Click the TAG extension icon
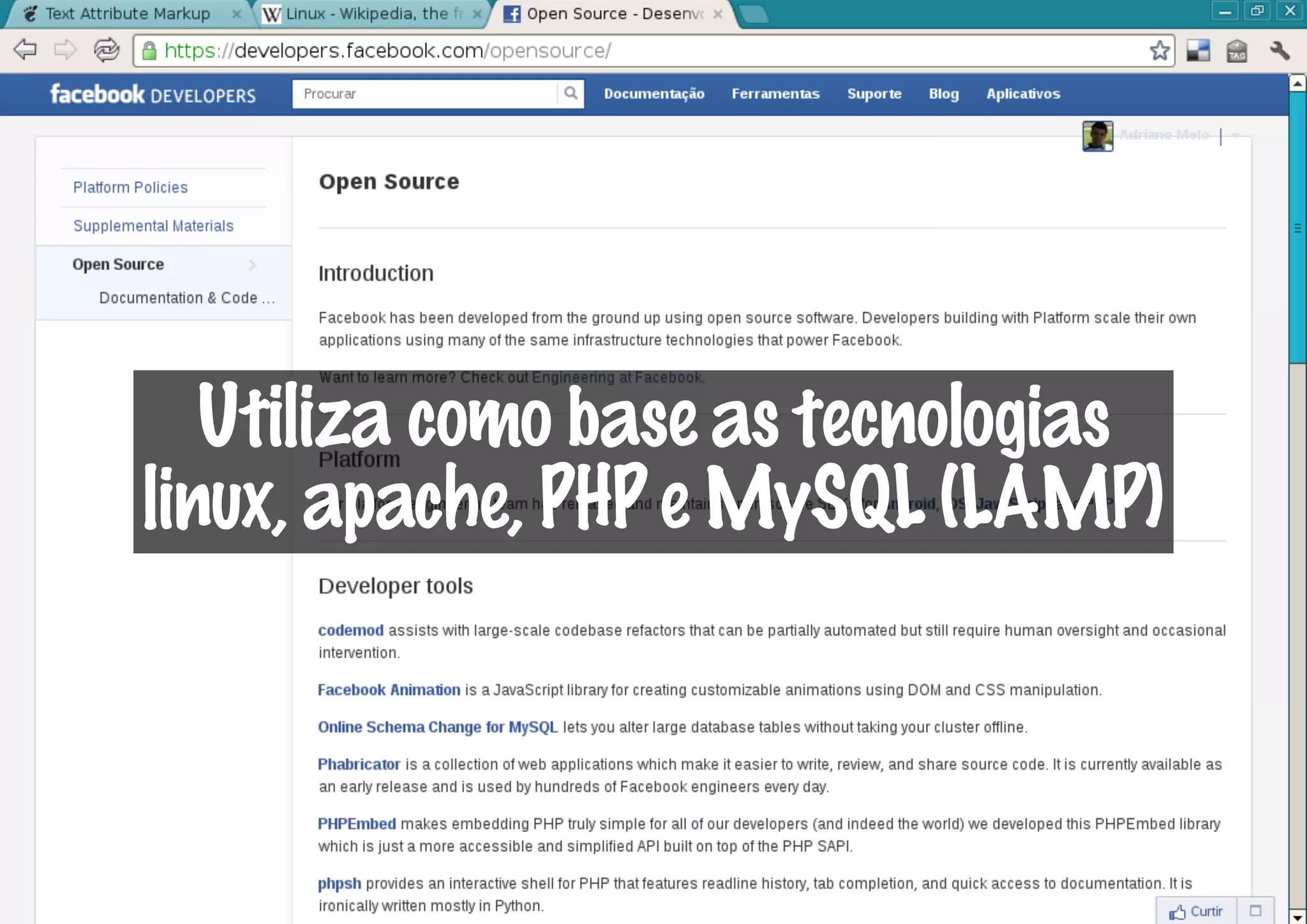This screenshot has width=1307, height=924. click(1237, 50)
